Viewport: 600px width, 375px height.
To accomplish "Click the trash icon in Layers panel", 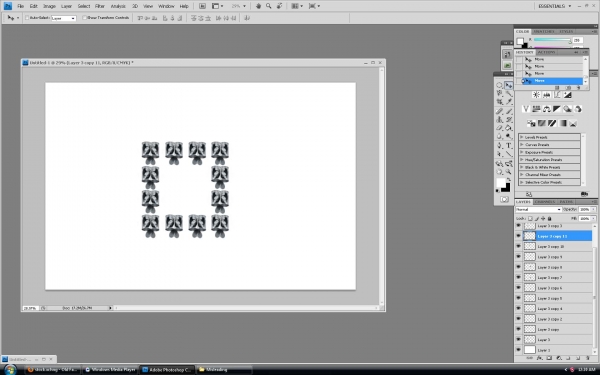I will 587,358.
